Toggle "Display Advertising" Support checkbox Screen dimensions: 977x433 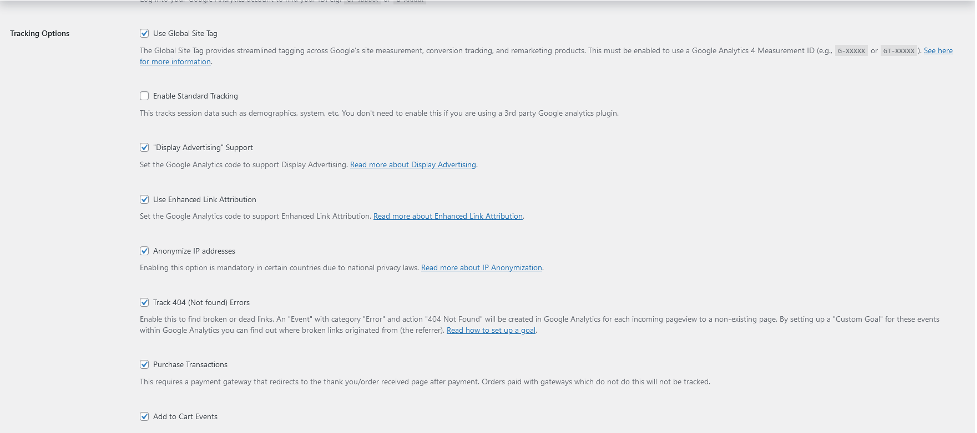point(145,148)
